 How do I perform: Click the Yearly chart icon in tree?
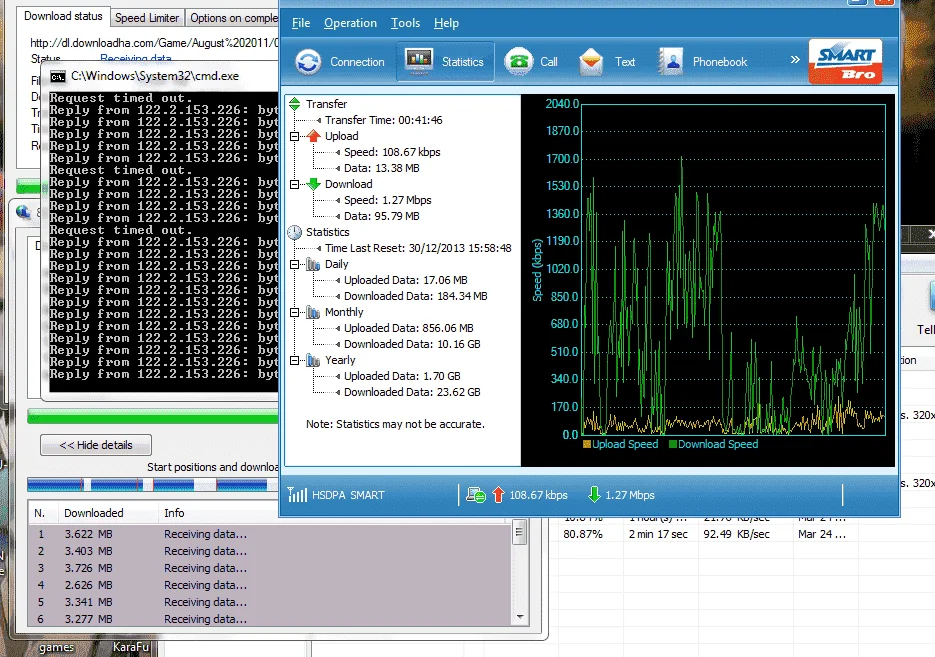click(313, 360)
